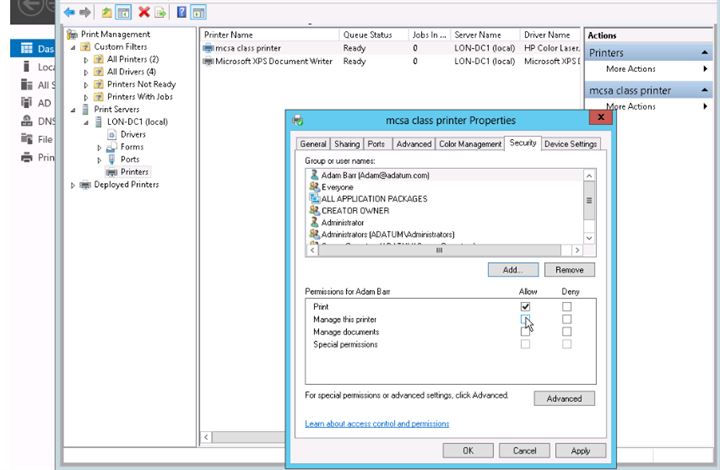Click the Up one level folder icon

[106, 12]
